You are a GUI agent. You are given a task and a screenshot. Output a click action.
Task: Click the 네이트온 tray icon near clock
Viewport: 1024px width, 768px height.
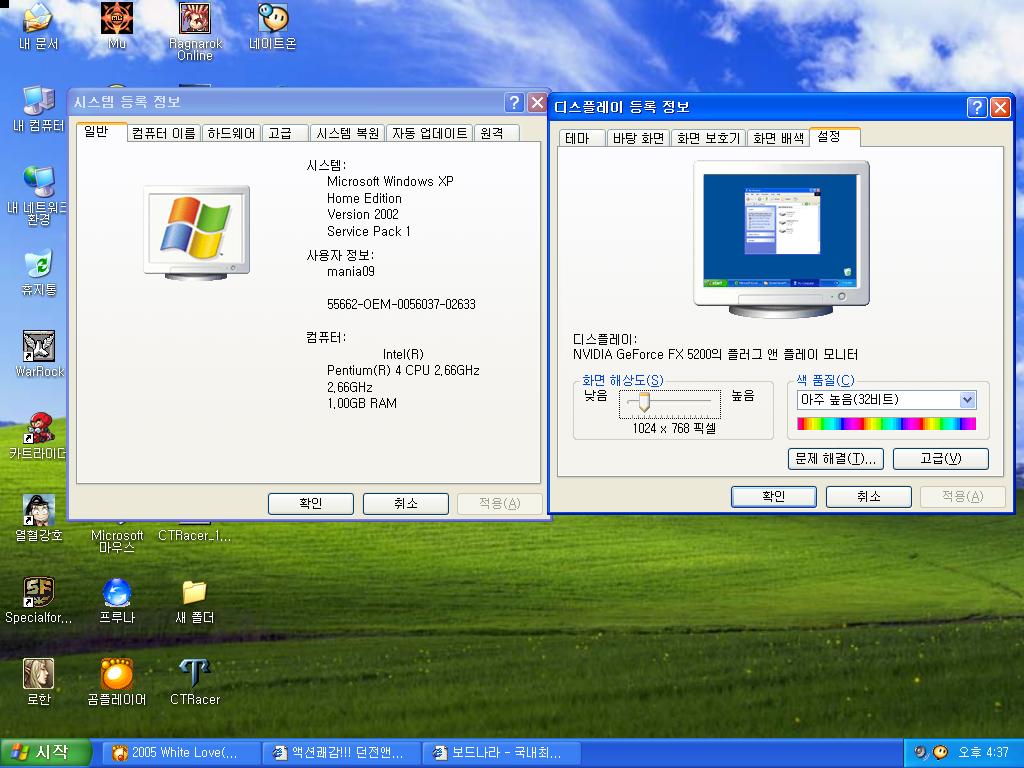coord(940,753)
